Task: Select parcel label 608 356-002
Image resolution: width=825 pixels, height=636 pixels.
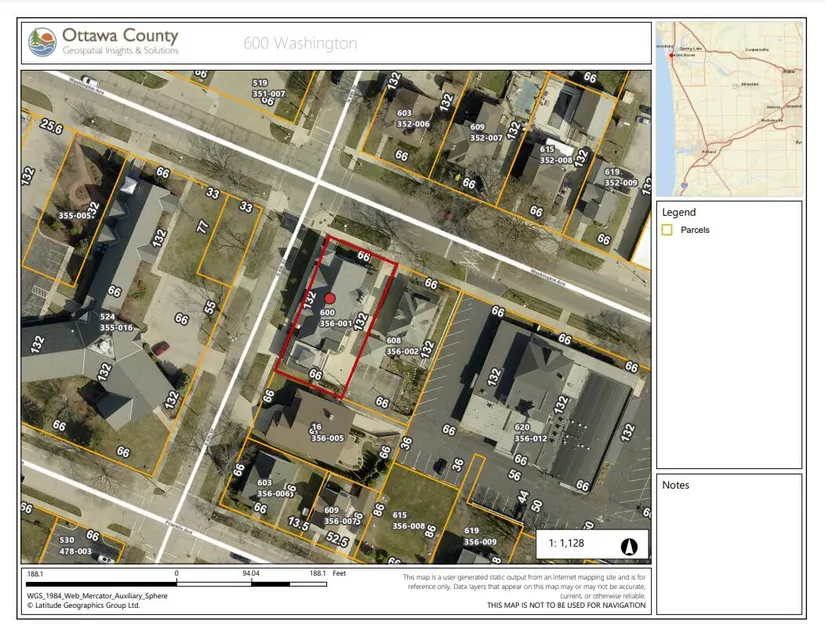Action: click(x=401, y=345)
